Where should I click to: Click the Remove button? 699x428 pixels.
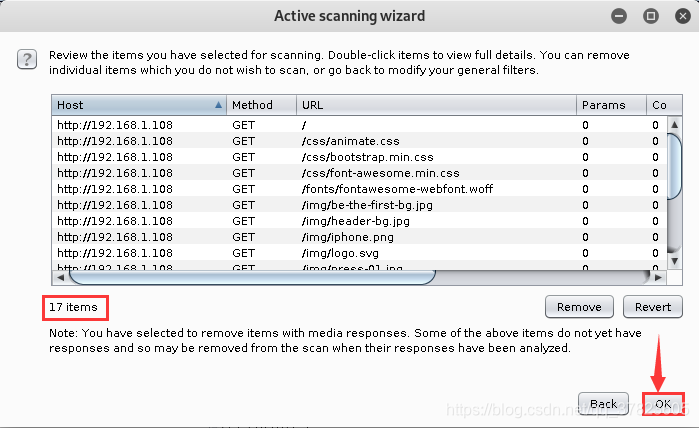(579, 307)
